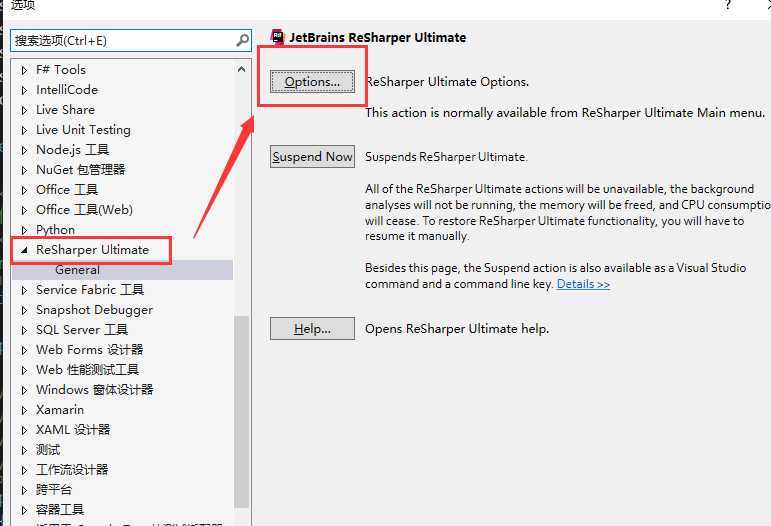Expand the SQL Server 工具 node
Screen dimensions: 771x526
(x=24, y=330)
